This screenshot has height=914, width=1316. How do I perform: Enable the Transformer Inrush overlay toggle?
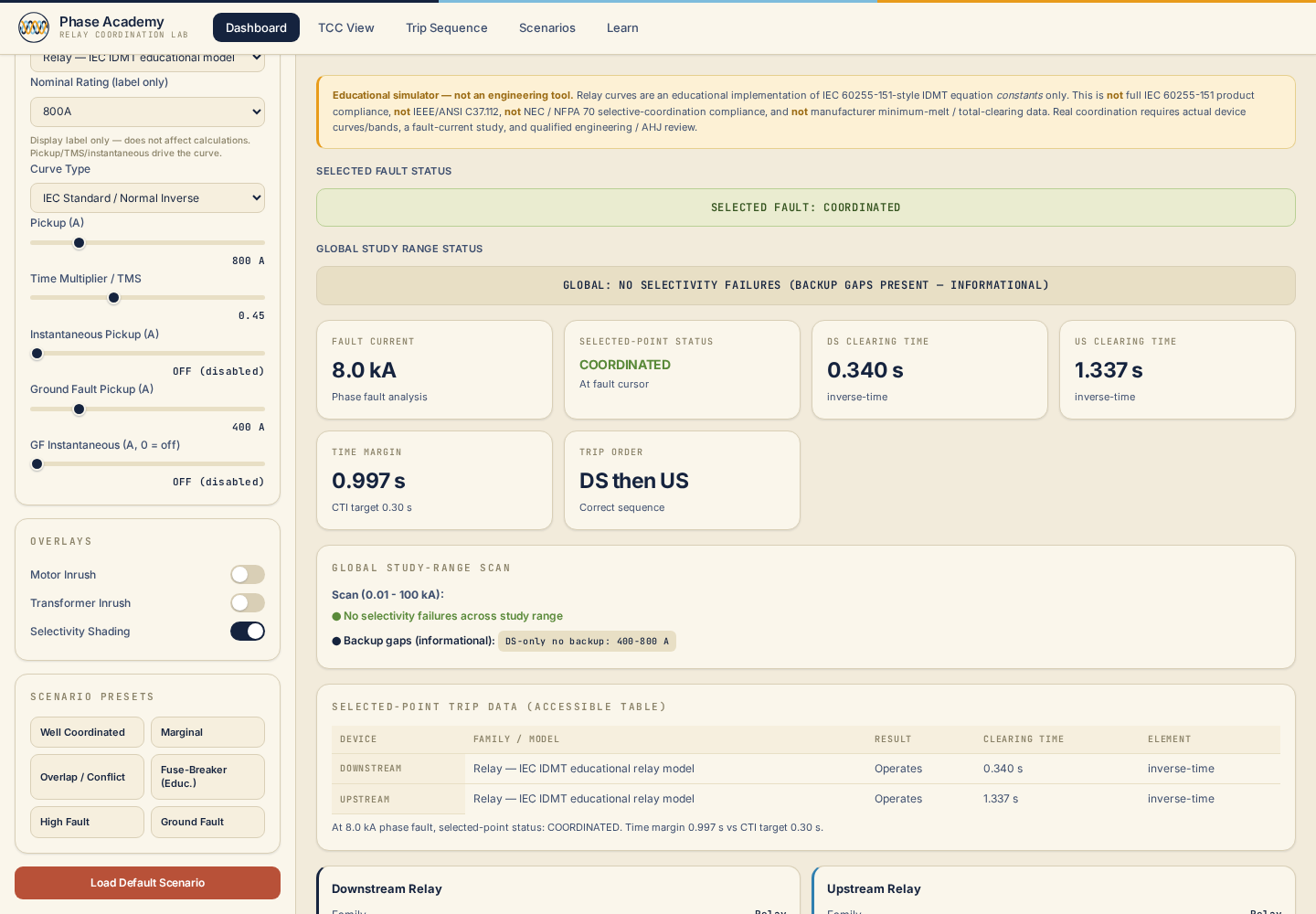248,602
